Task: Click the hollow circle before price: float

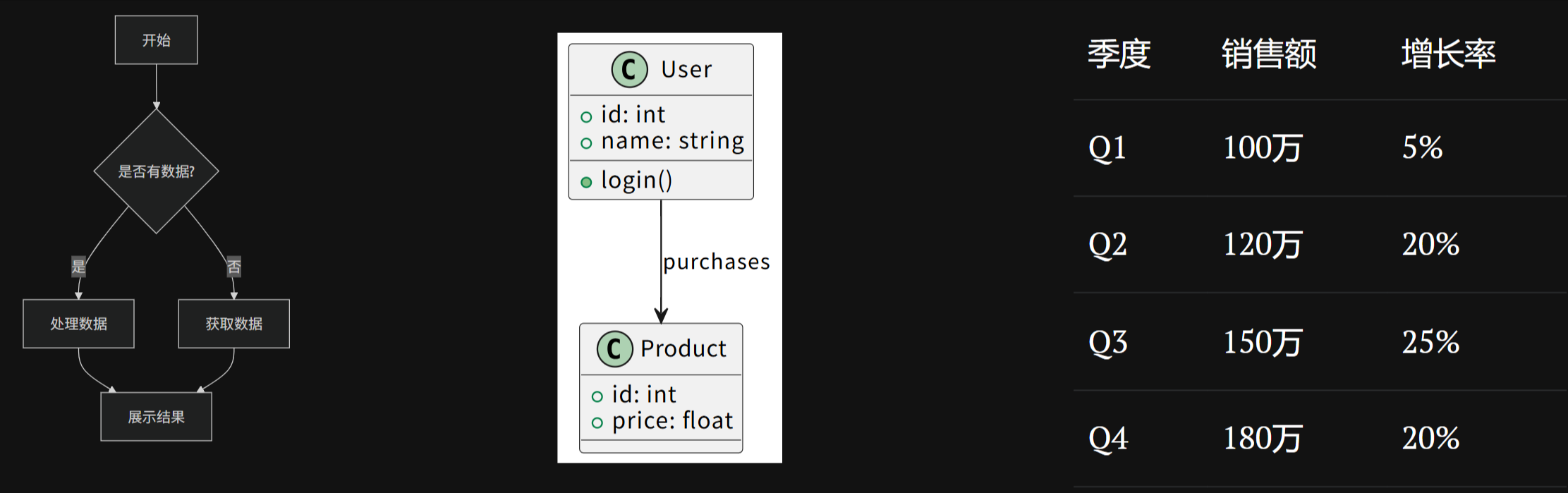Action: point(597,422)
